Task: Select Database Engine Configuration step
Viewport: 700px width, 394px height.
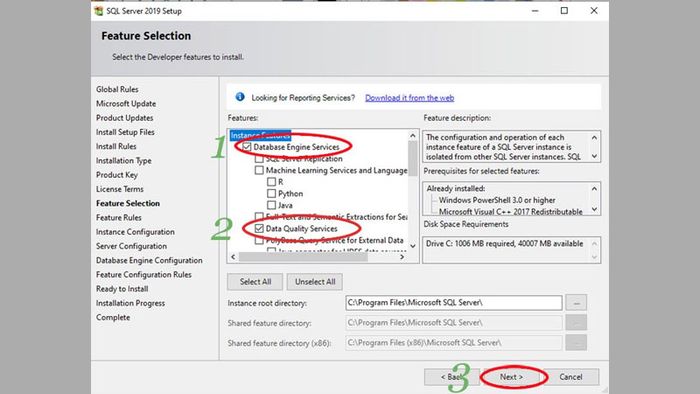Action: [149, 261]
